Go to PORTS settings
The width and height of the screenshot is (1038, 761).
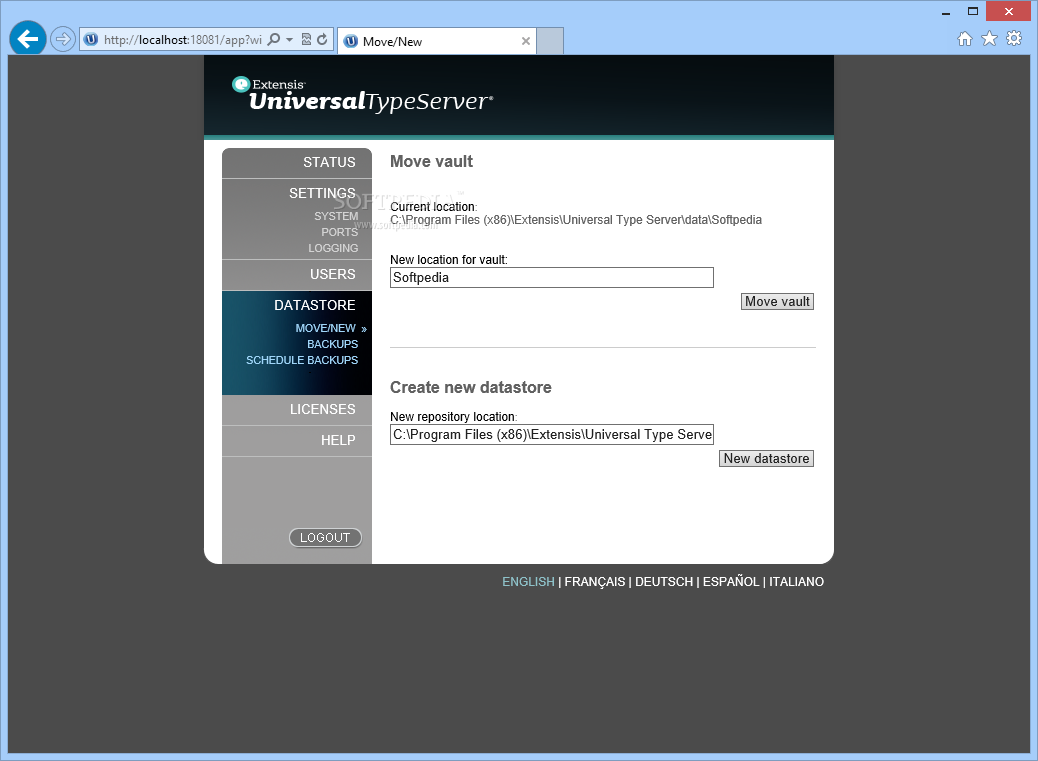point(339,232)
